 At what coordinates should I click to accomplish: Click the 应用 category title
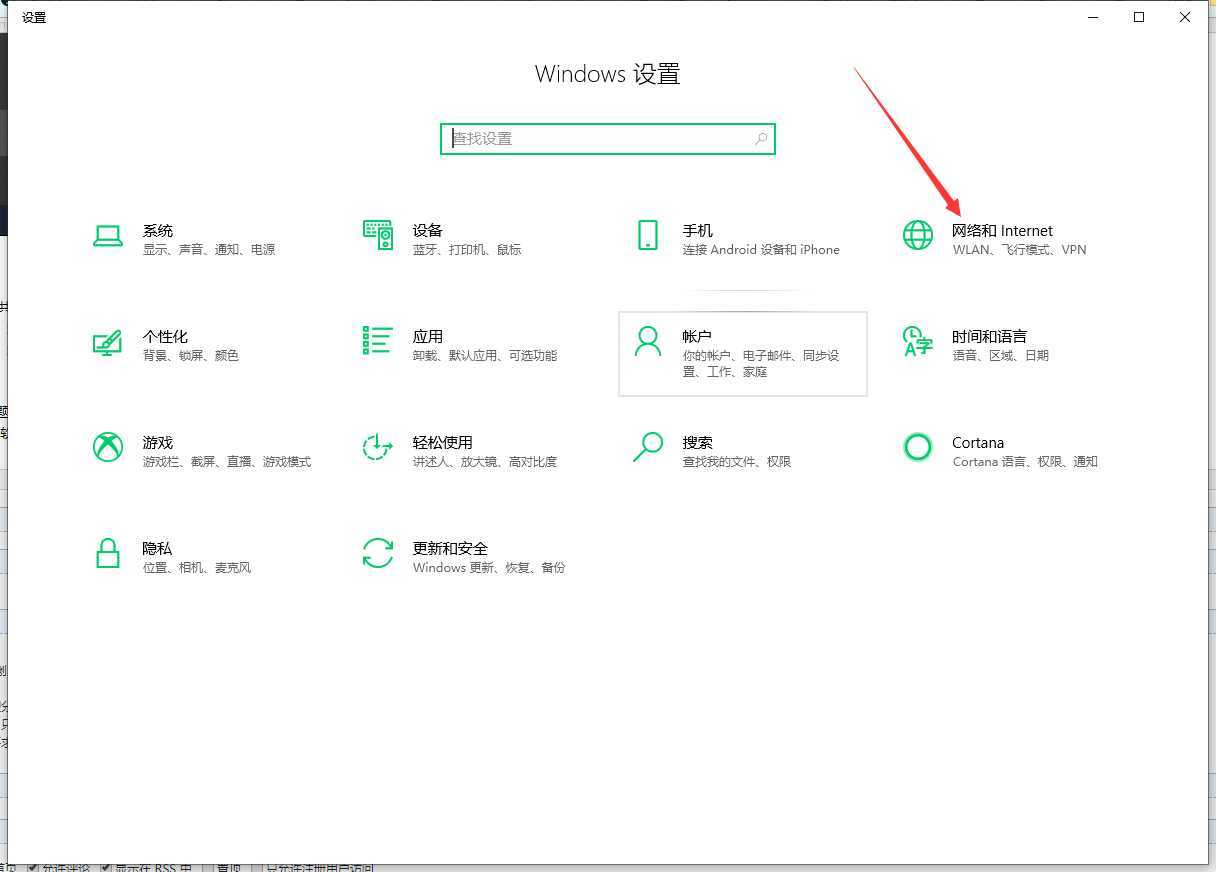428,337
